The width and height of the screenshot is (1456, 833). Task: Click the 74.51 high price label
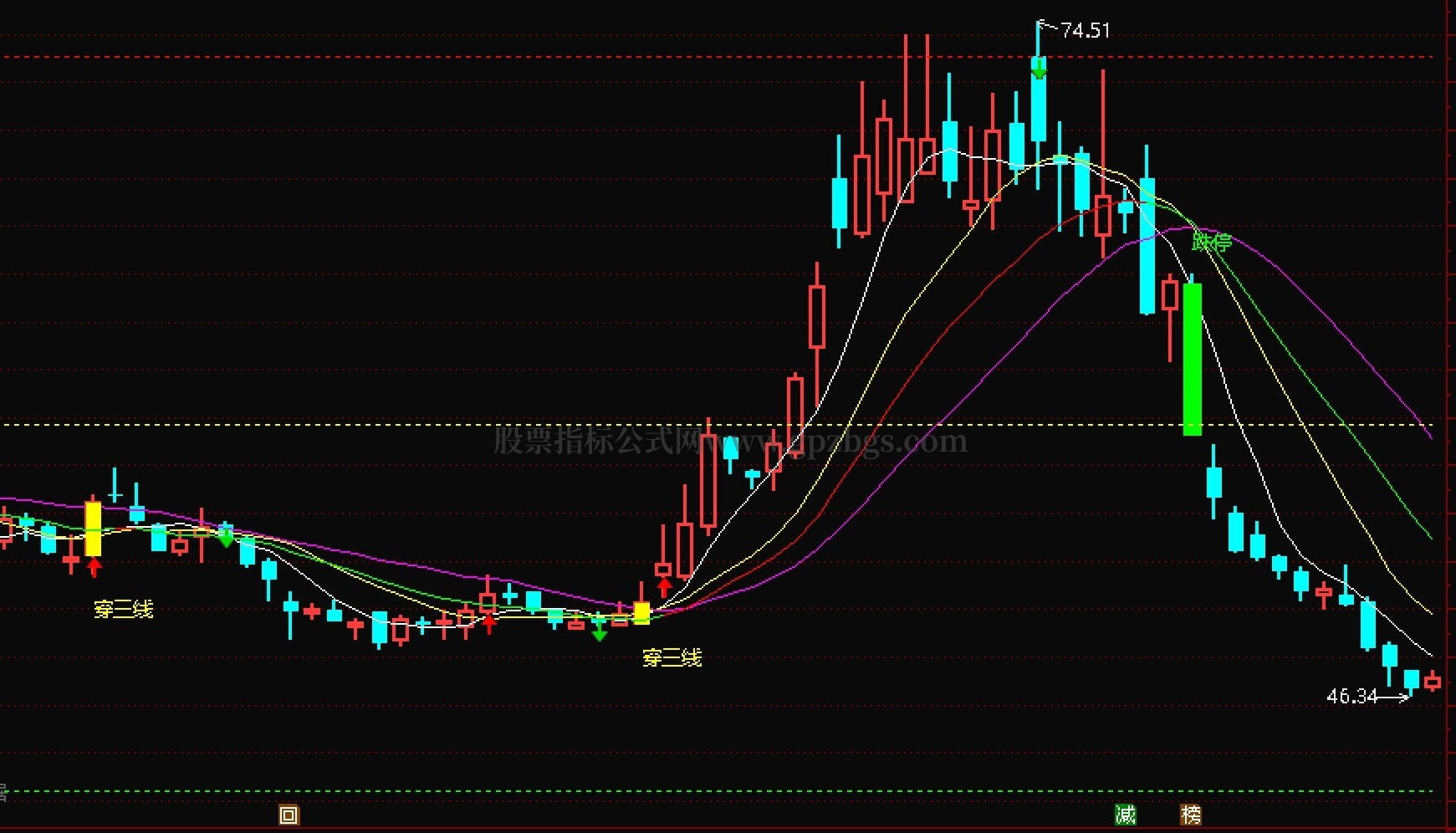coord(1085,31)
